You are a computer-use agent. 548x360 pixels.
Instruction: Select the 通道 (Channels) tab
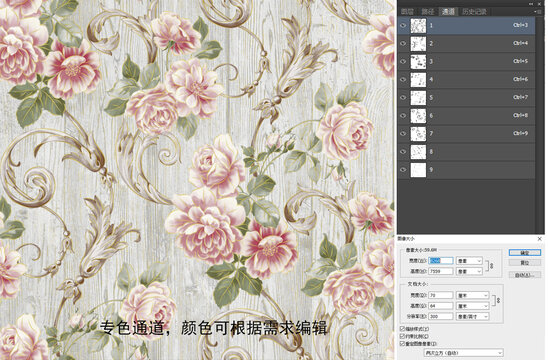(x=448, y=12)
